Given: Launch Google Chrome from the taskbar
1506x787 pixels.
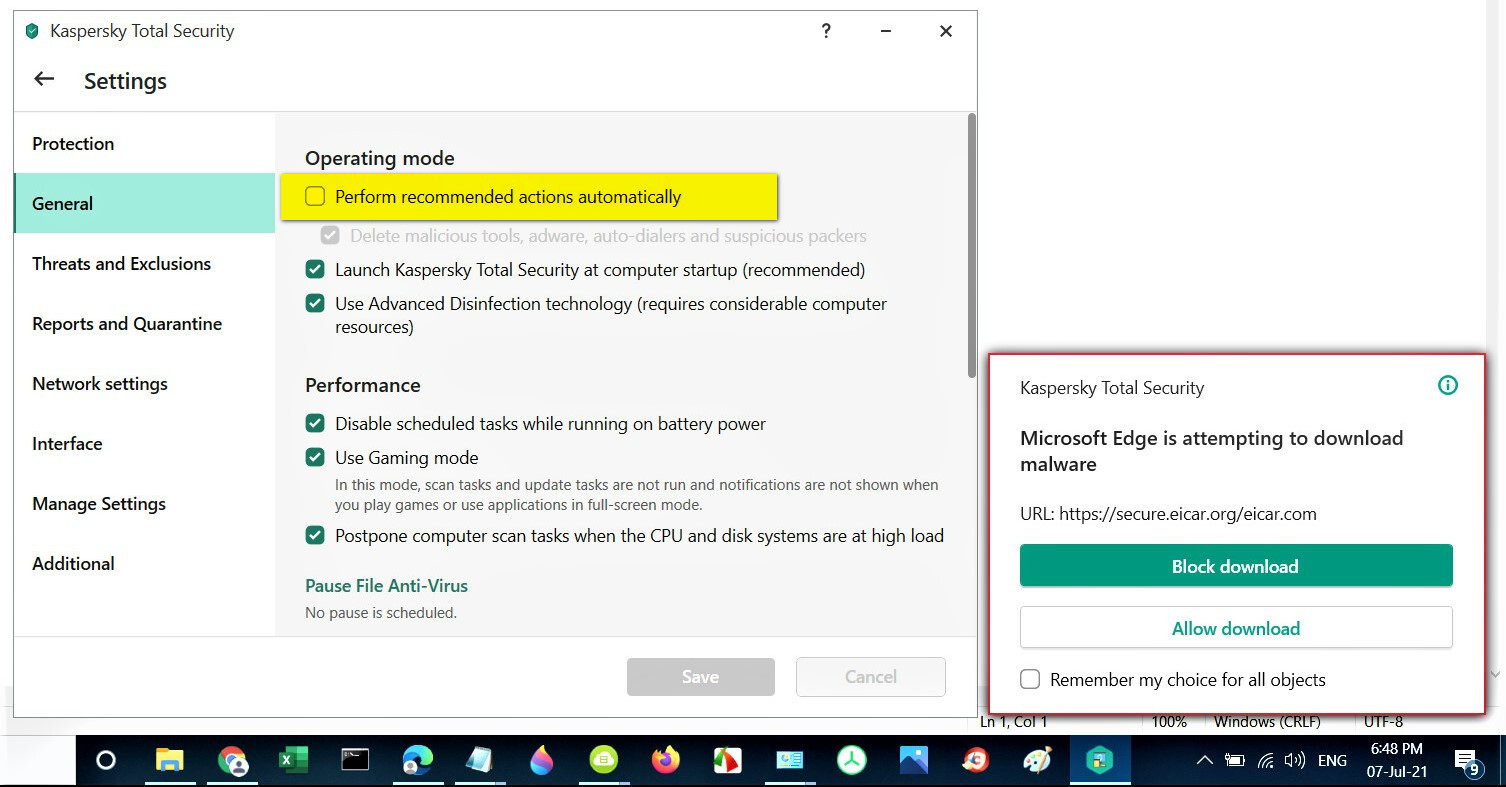Looking at the screenshot, I should coord(232,761).
